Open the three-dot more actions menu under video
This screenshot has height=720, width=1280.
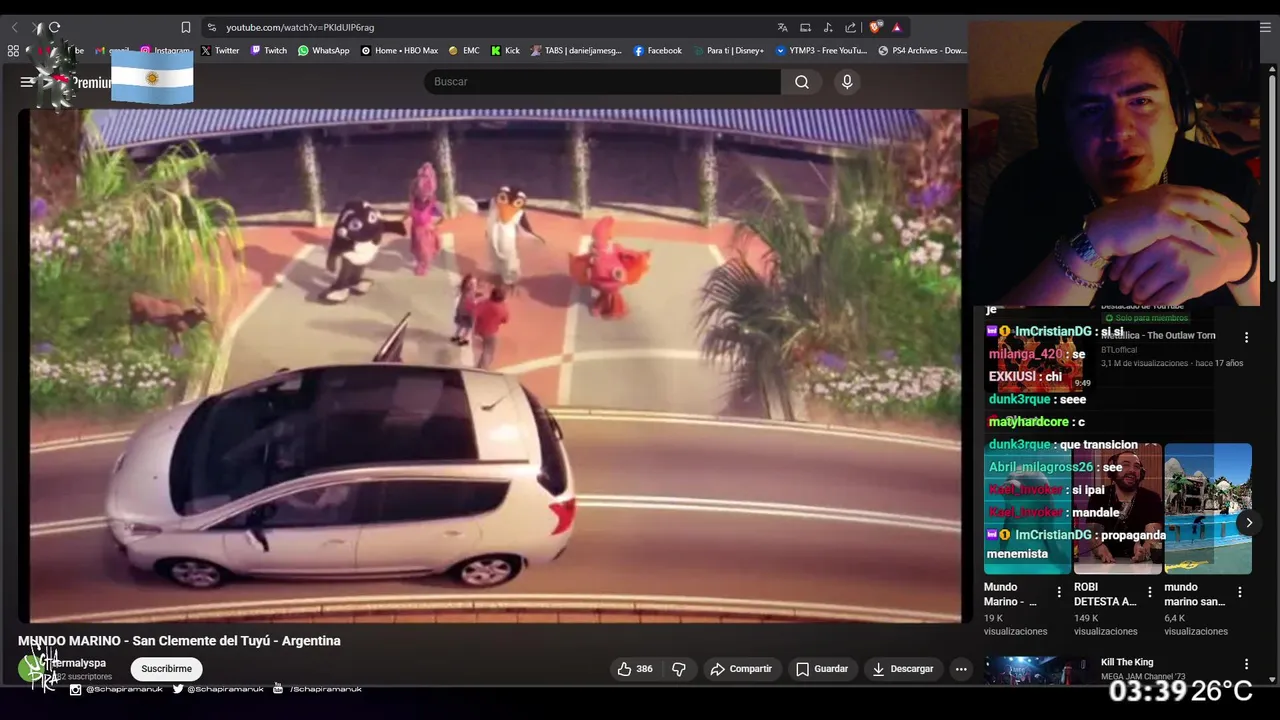click(961, 669)
